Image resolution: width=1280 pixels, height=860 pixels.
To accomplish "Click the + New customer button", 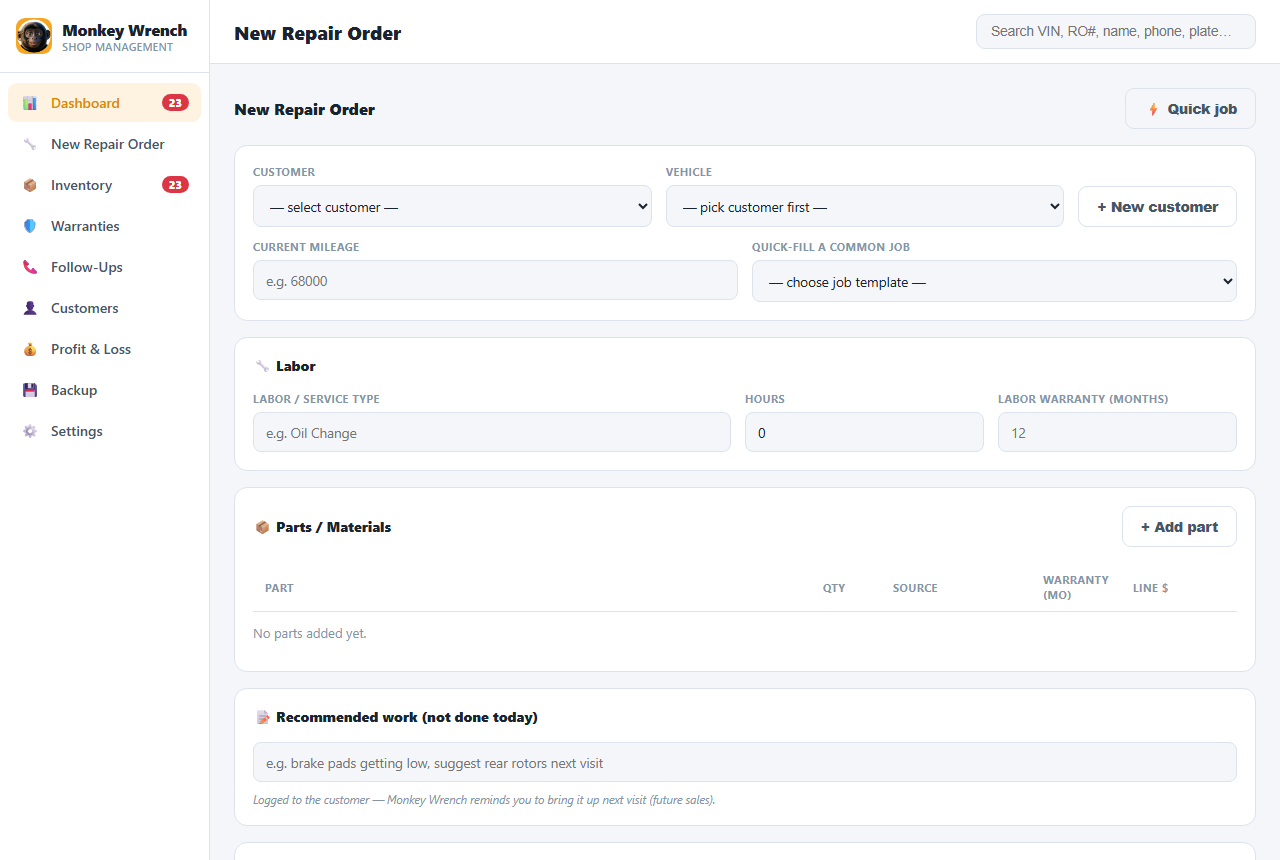I will click(1157, 207).
